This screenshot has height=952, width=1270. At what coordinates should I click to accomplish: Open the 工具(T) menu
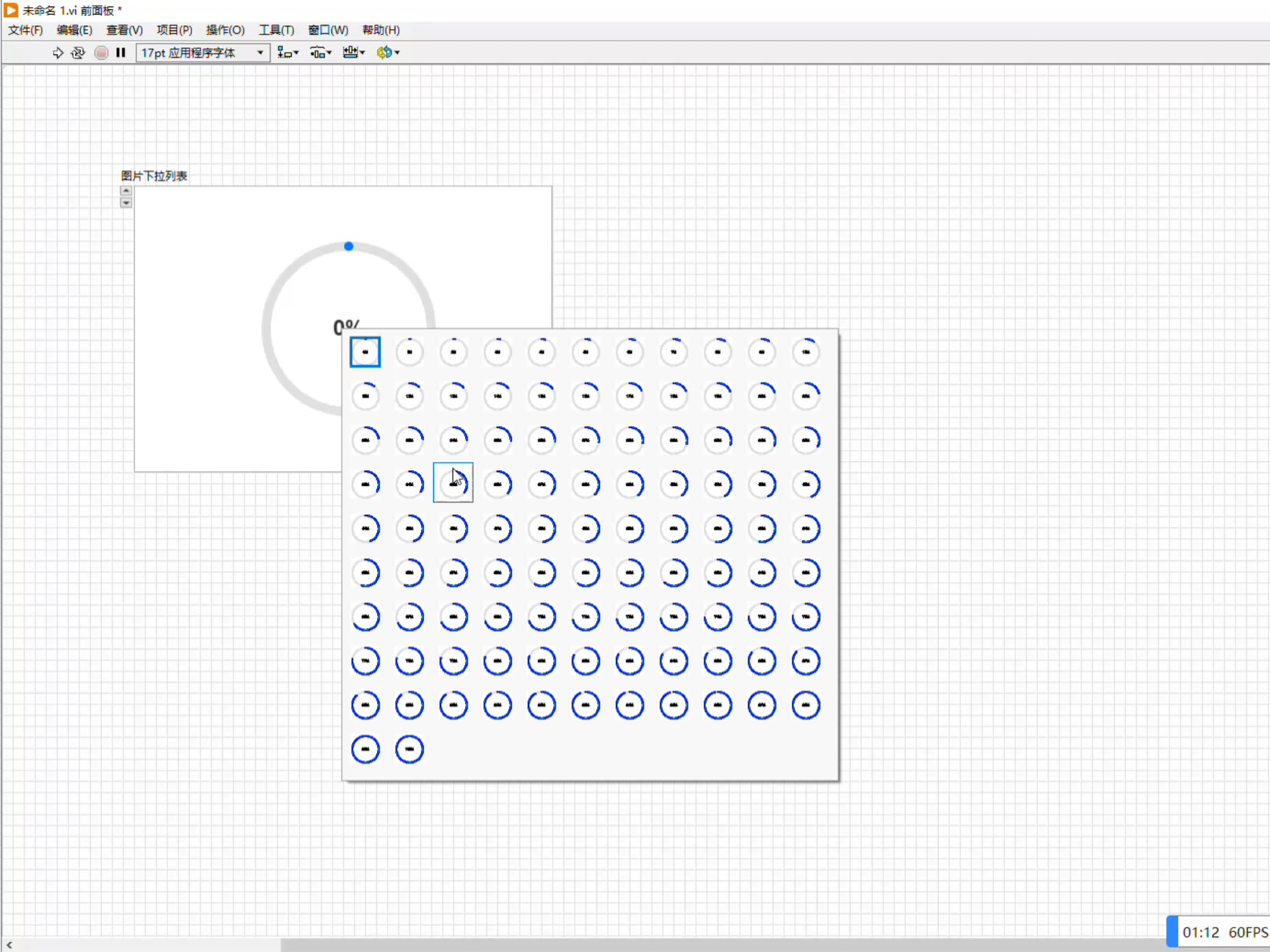tap(276, 30)
